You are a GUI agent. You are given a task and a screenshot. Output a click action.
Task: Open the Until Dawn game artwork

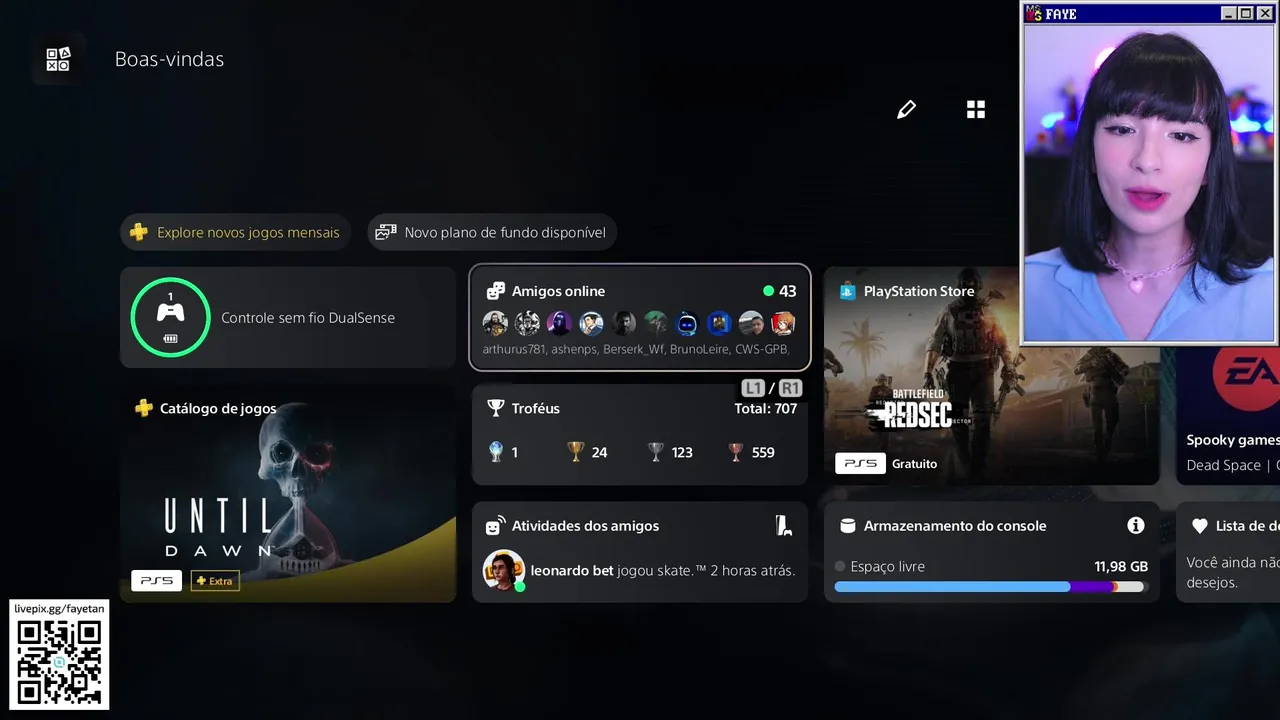[x=288, y=493]
